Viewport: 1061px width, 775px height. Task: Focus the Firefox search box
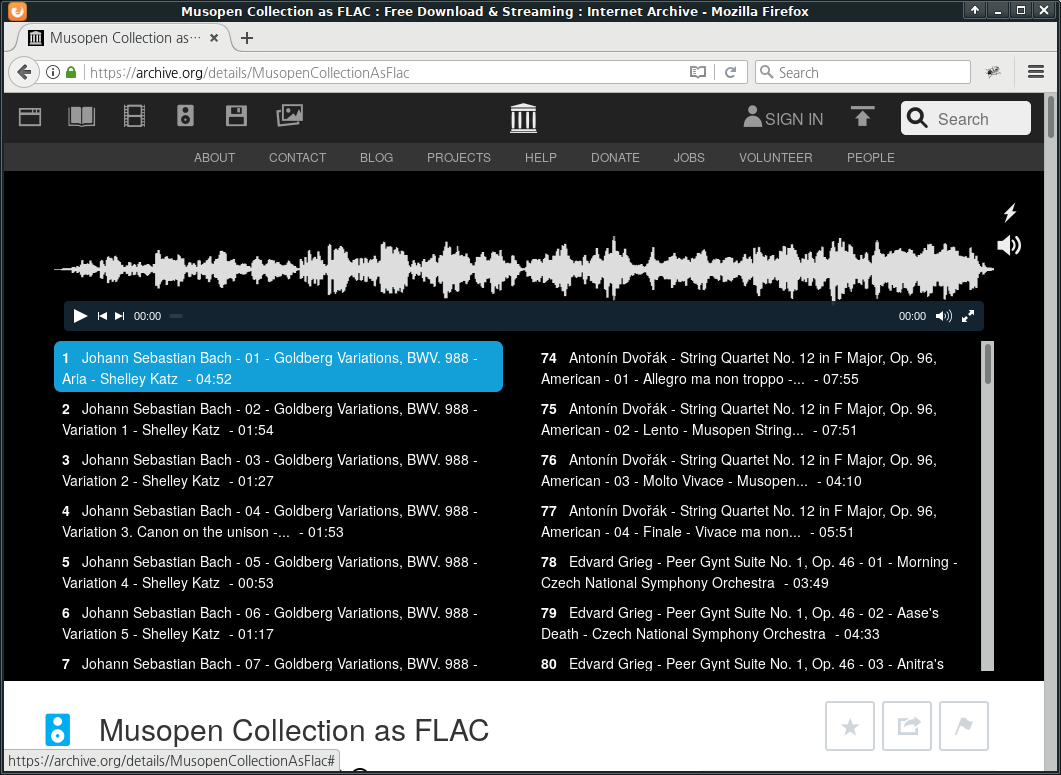pyautogui.click(x=863, y=72)
